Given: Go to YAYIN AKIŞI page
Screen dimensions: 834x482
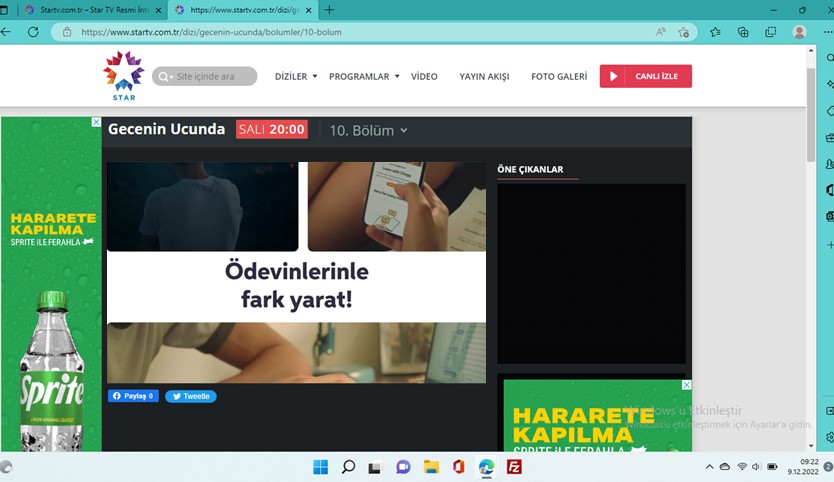Looking at the screenshot, I should pos(484,77).
